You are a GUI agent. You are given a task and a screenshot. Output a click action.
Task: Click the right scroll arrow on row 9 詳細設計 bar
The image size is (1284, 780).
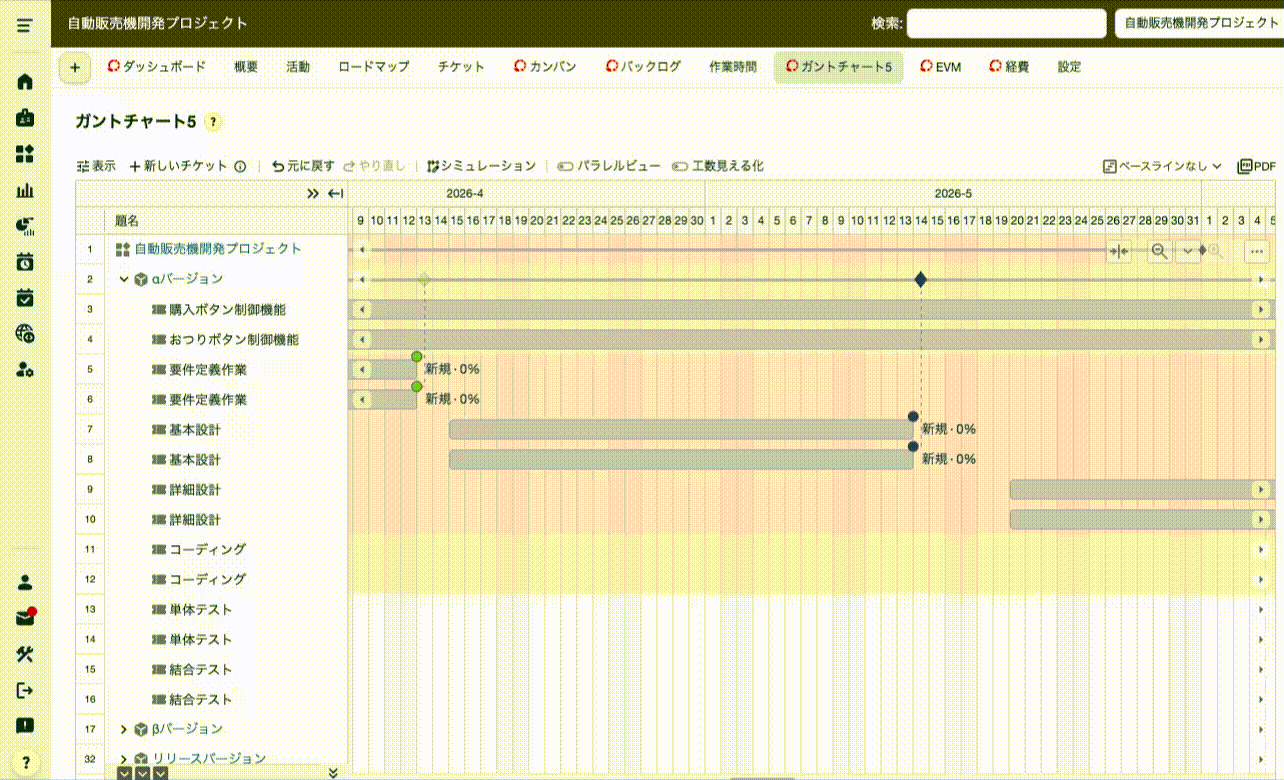coord(1261,490)
